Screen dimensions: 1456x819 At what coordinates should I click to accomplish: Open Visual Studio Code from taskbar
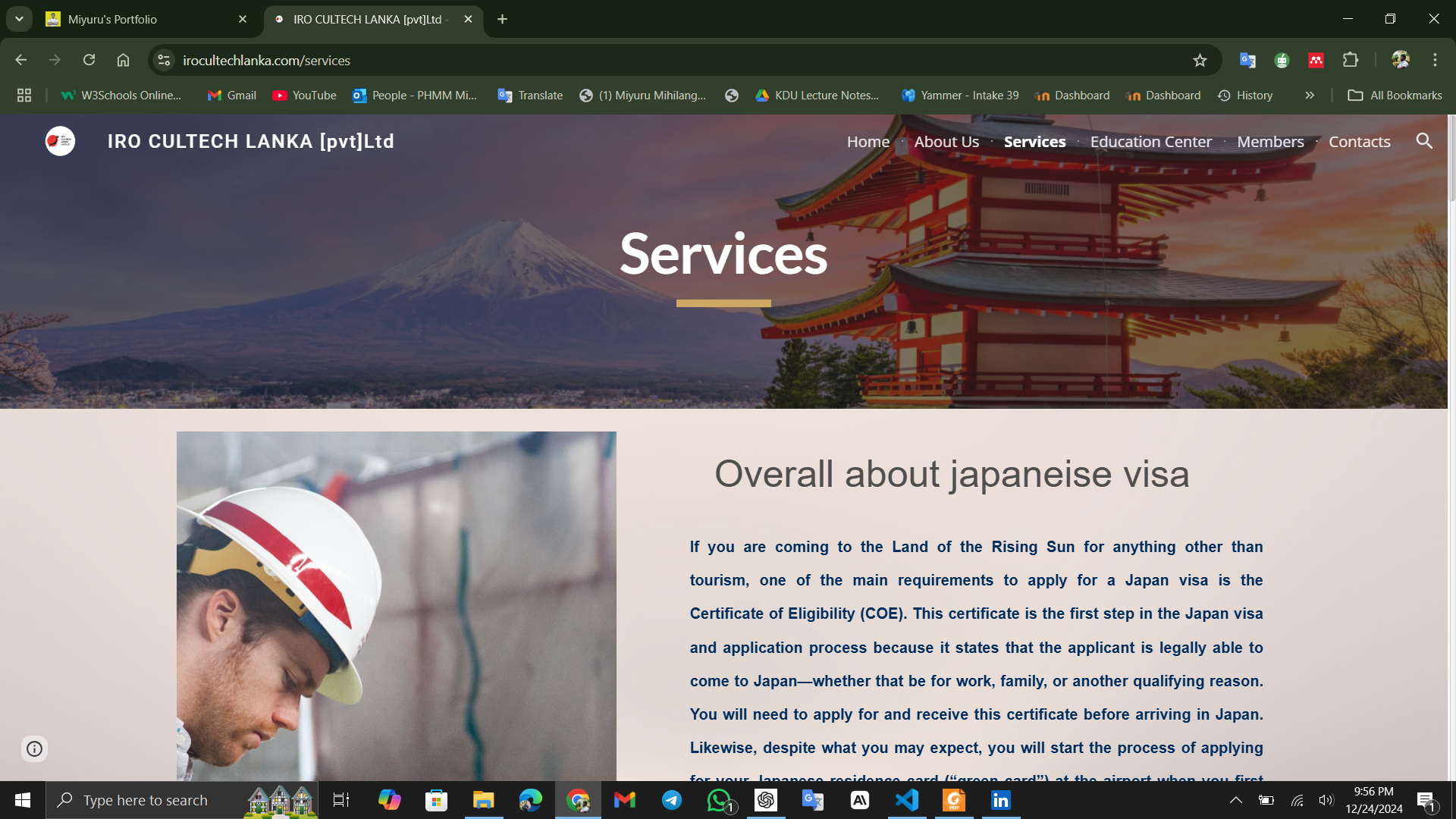[x=907, y=800]
